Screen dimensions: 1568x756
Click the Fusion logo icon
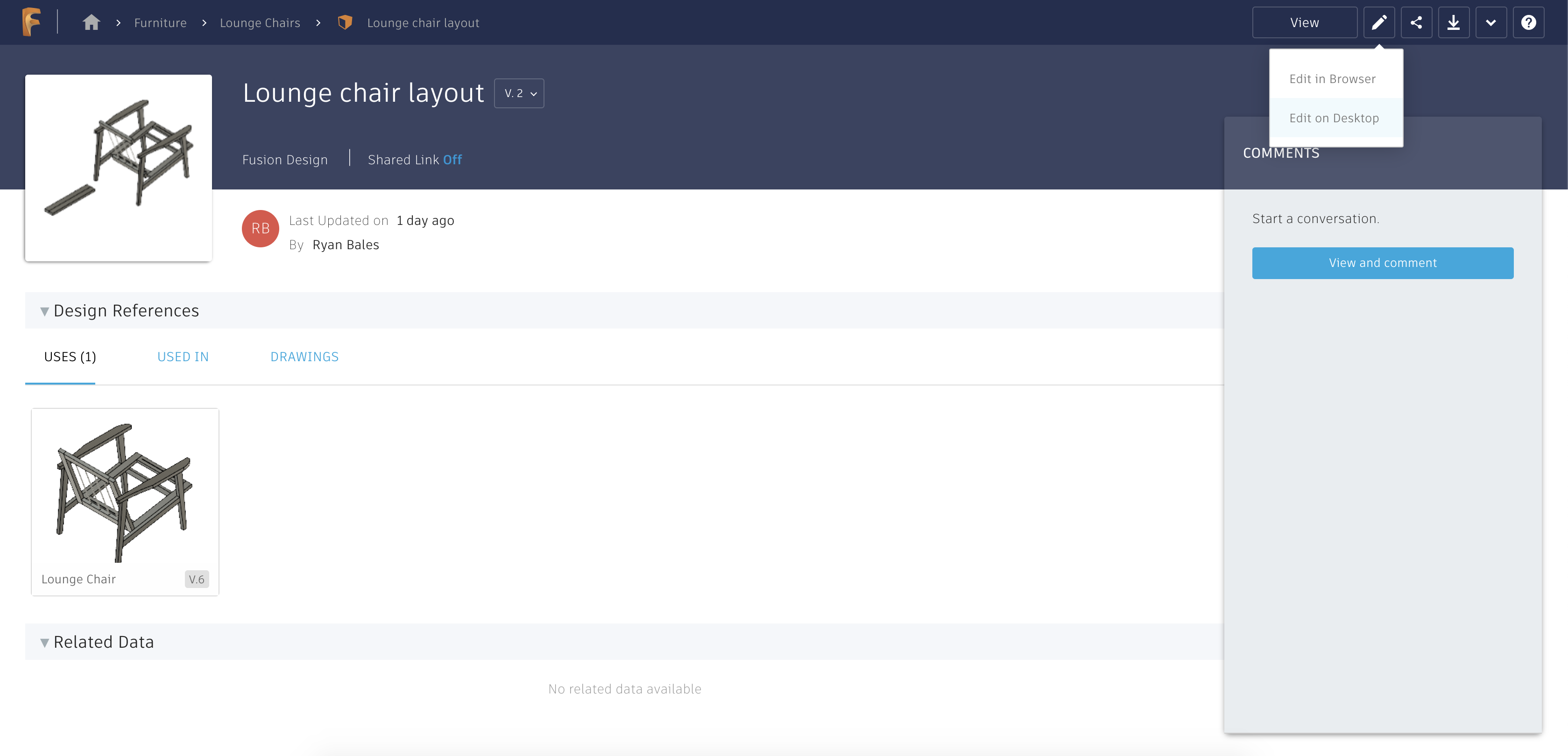point(31,22)
